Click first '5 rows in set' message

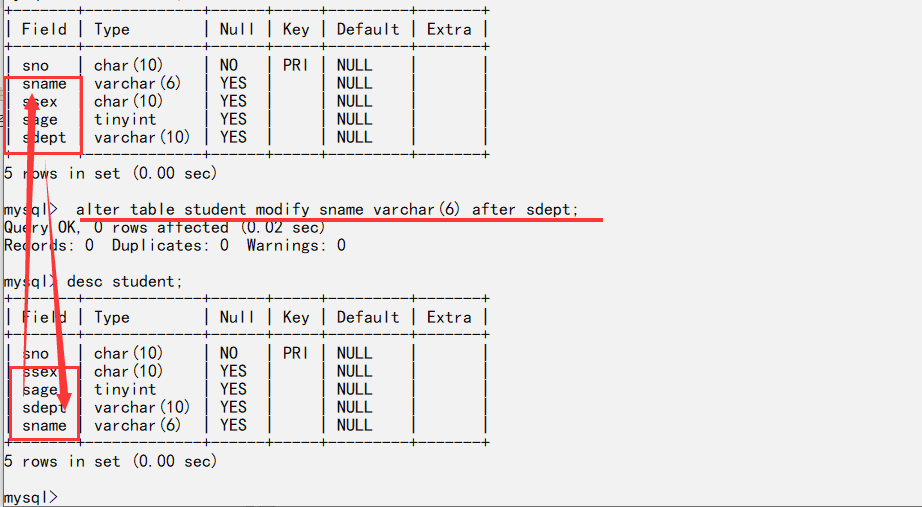tap(110, 173)
